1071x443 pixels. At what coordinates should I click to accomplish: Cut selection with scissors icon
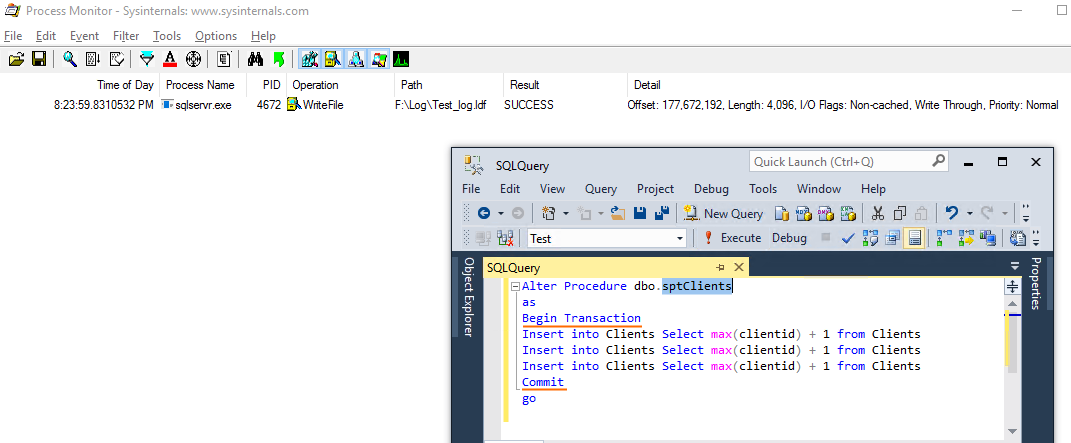(878, 214)
